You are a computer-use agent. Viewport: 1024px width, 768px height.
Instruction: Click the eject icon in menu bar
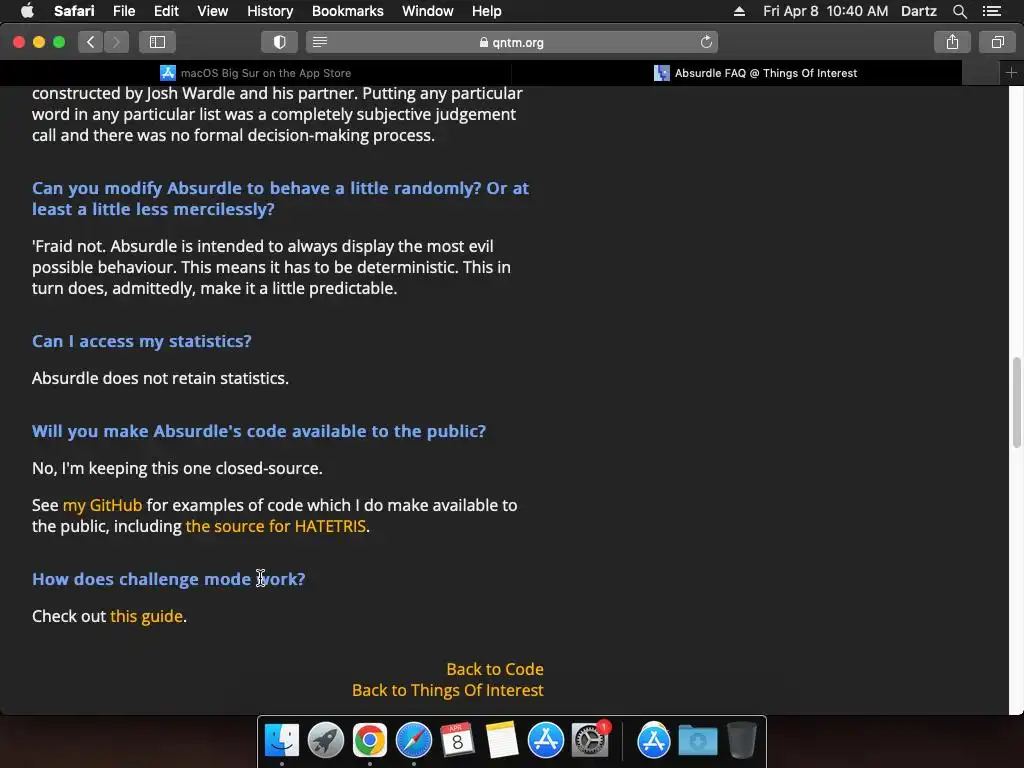[739, 11]
